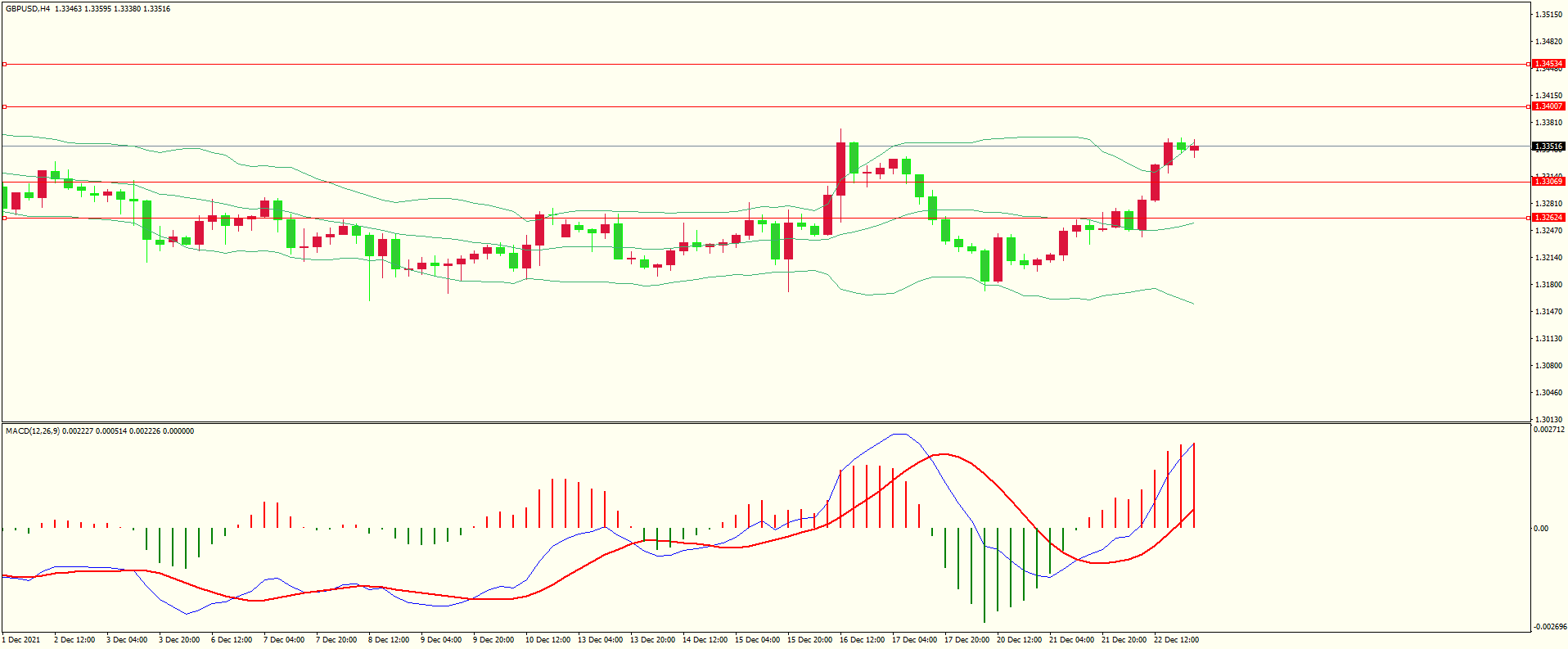The width and height of the screenshot is (1568, 649).
Task: Click the 1.32140 price axis label
Action: [x=1549, y=258]
